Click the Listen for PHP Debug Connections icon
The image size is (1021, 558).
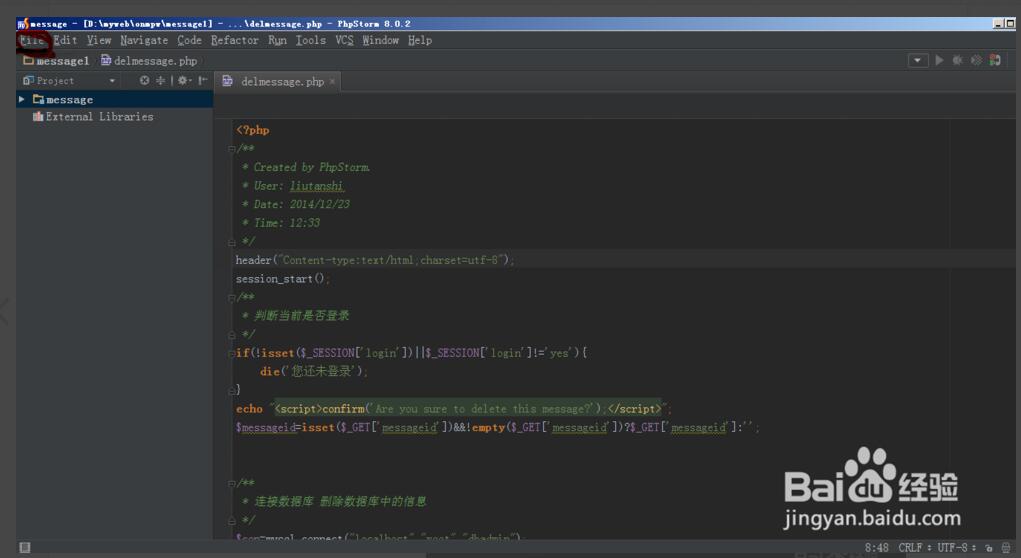[x=995, y=60]
